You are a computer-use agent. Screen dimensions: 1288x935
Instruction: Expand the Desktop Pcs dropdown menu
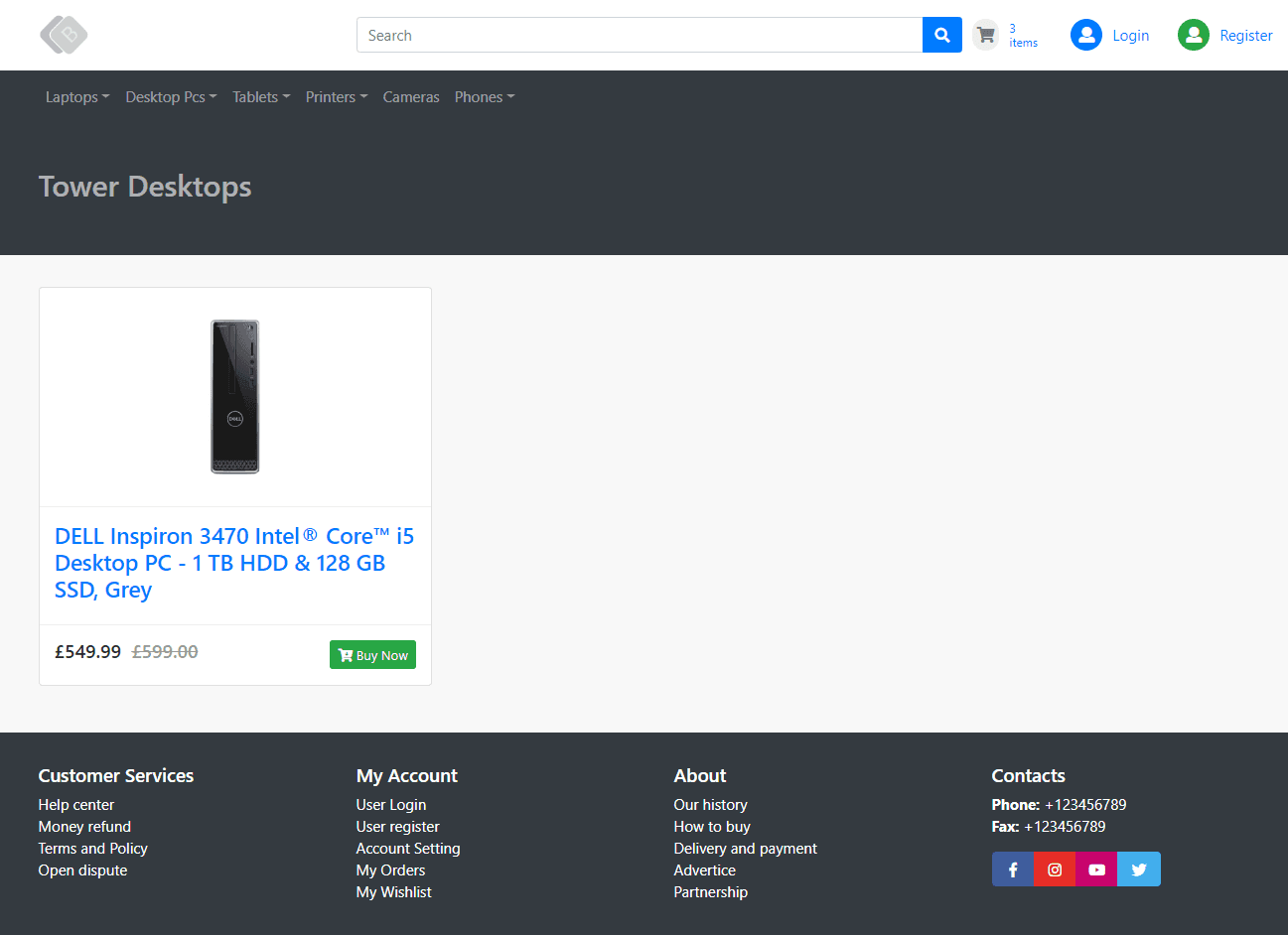pyautogui.click(x=171, y=97)
